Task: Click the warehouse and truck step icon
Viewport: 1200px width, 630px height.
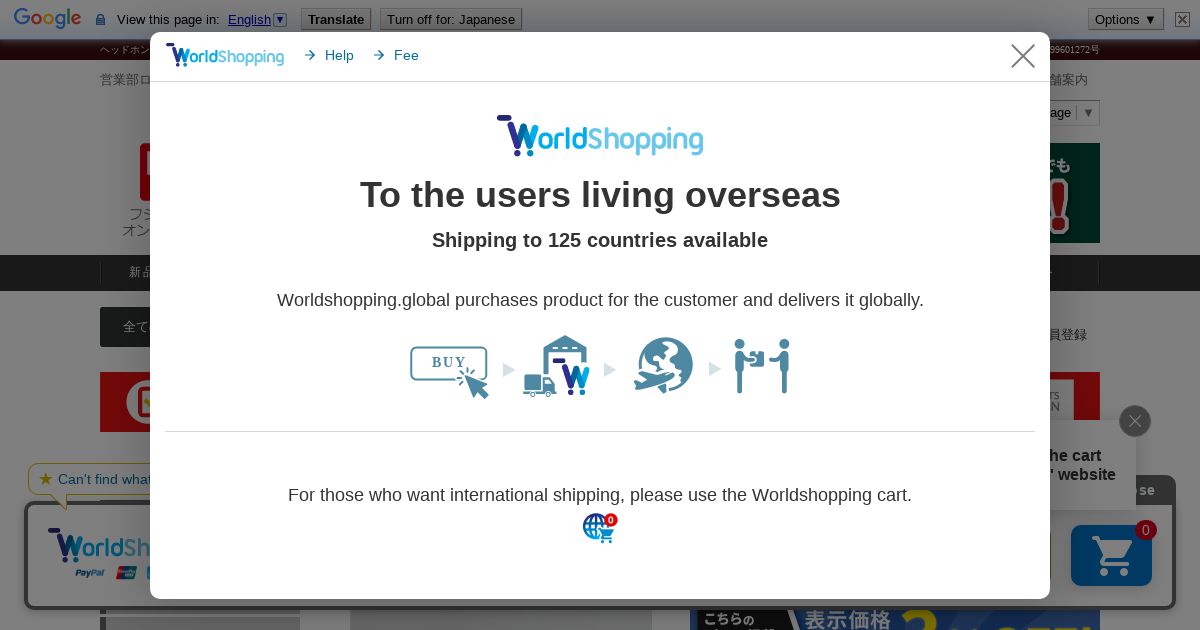Action: pos(557,366)
